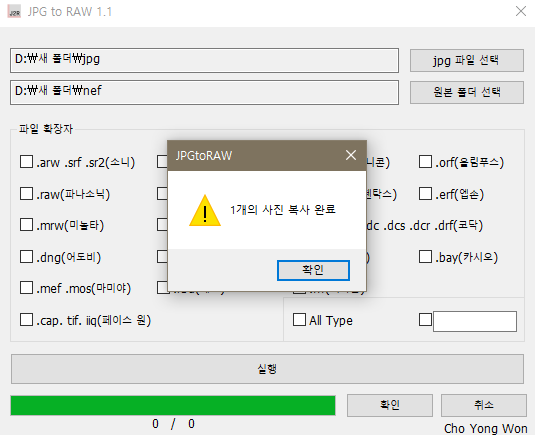Click the bottom 확인 button beside 취소

(390, 405)
